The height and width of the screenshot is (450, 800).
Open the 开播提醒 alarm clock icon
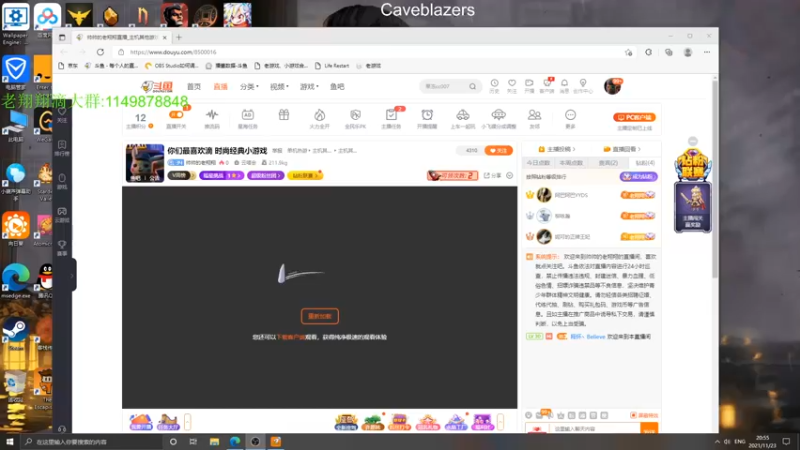point(427,118)
